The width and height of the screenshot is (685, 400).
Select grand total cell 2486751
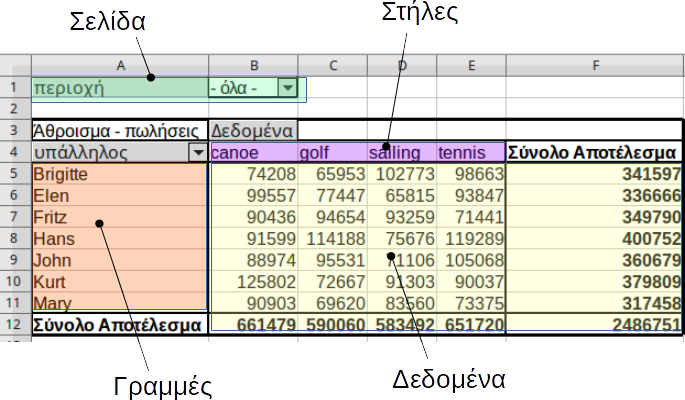594,324
